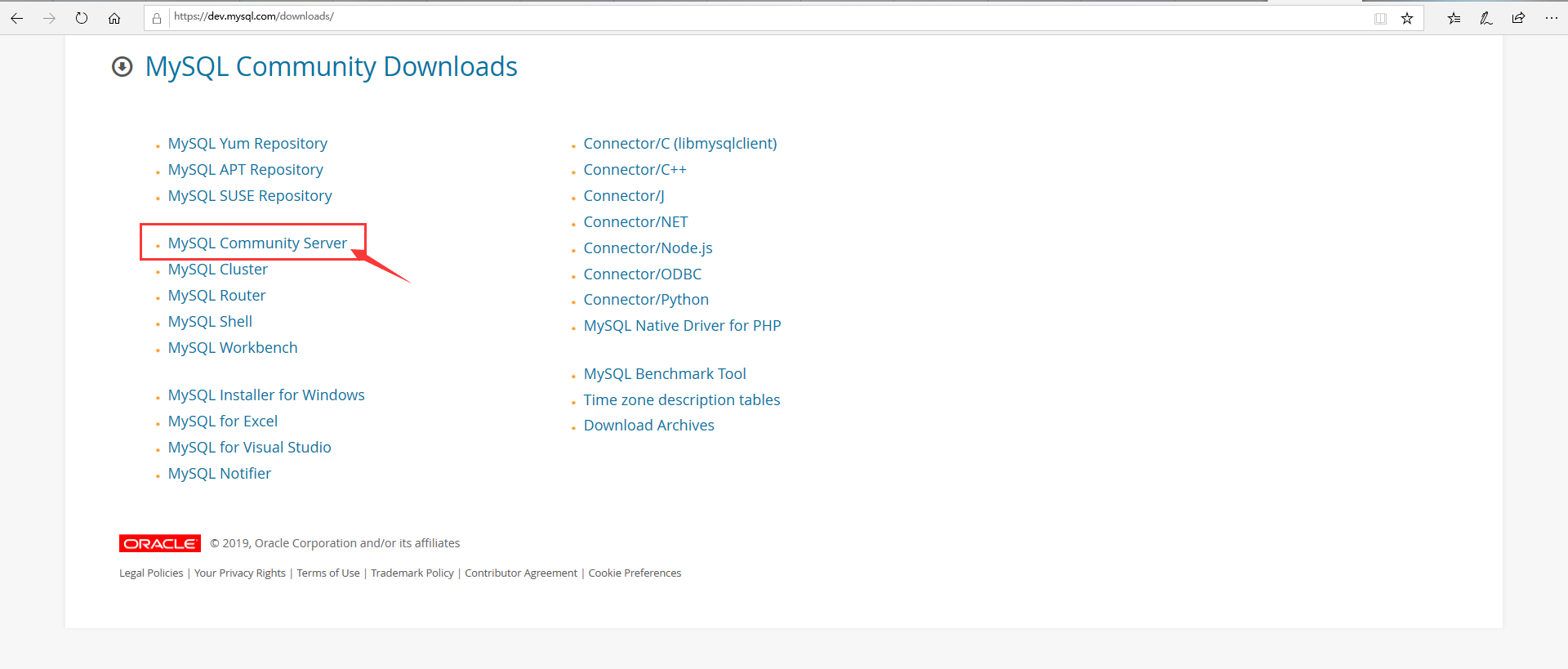Open Your Privacy Rights link
This screenshot has width=1568, height=669.
click(240, 573)
